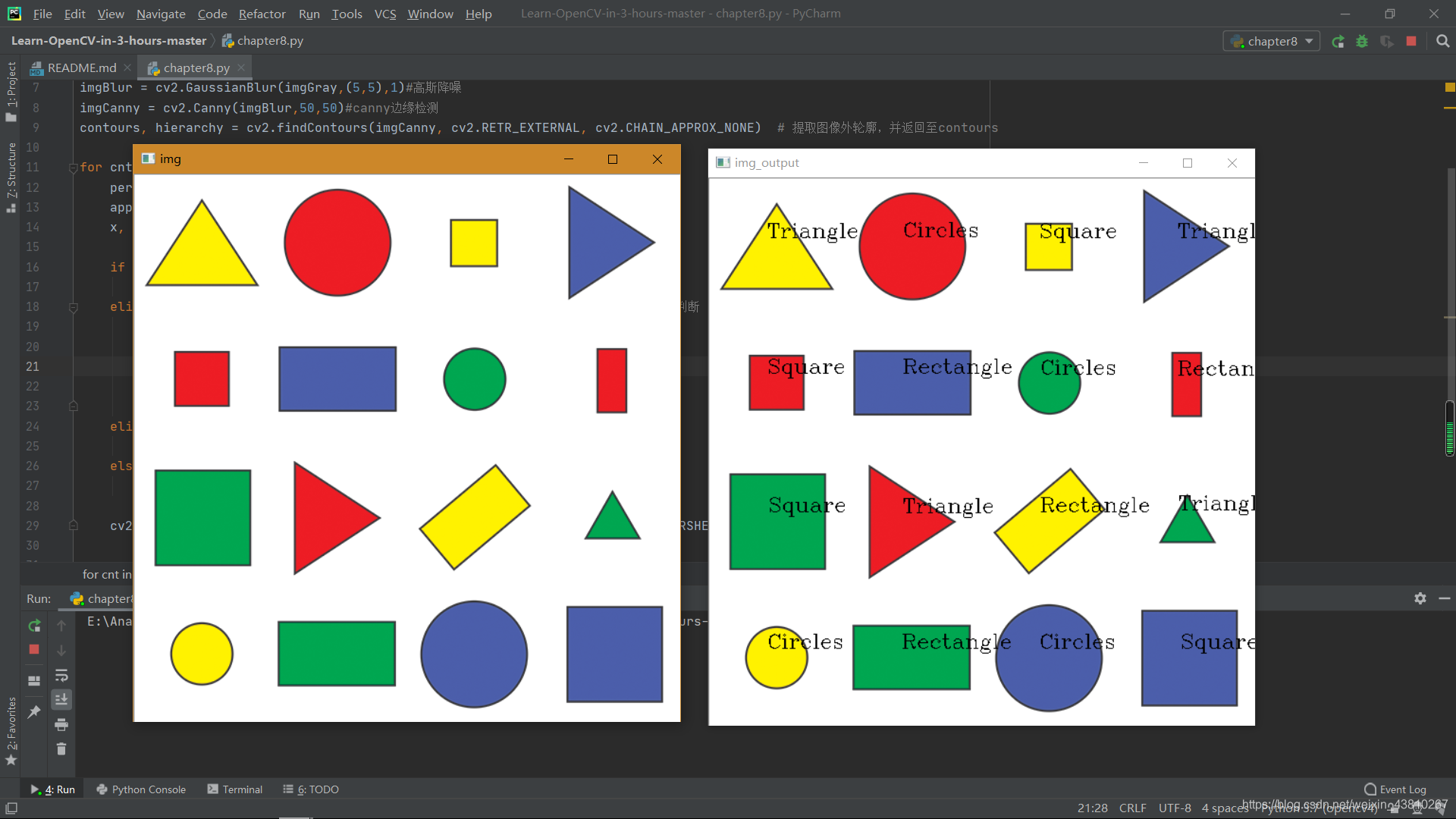
Task: Run the chapter8 configuration
Action: pos(1338,41)
